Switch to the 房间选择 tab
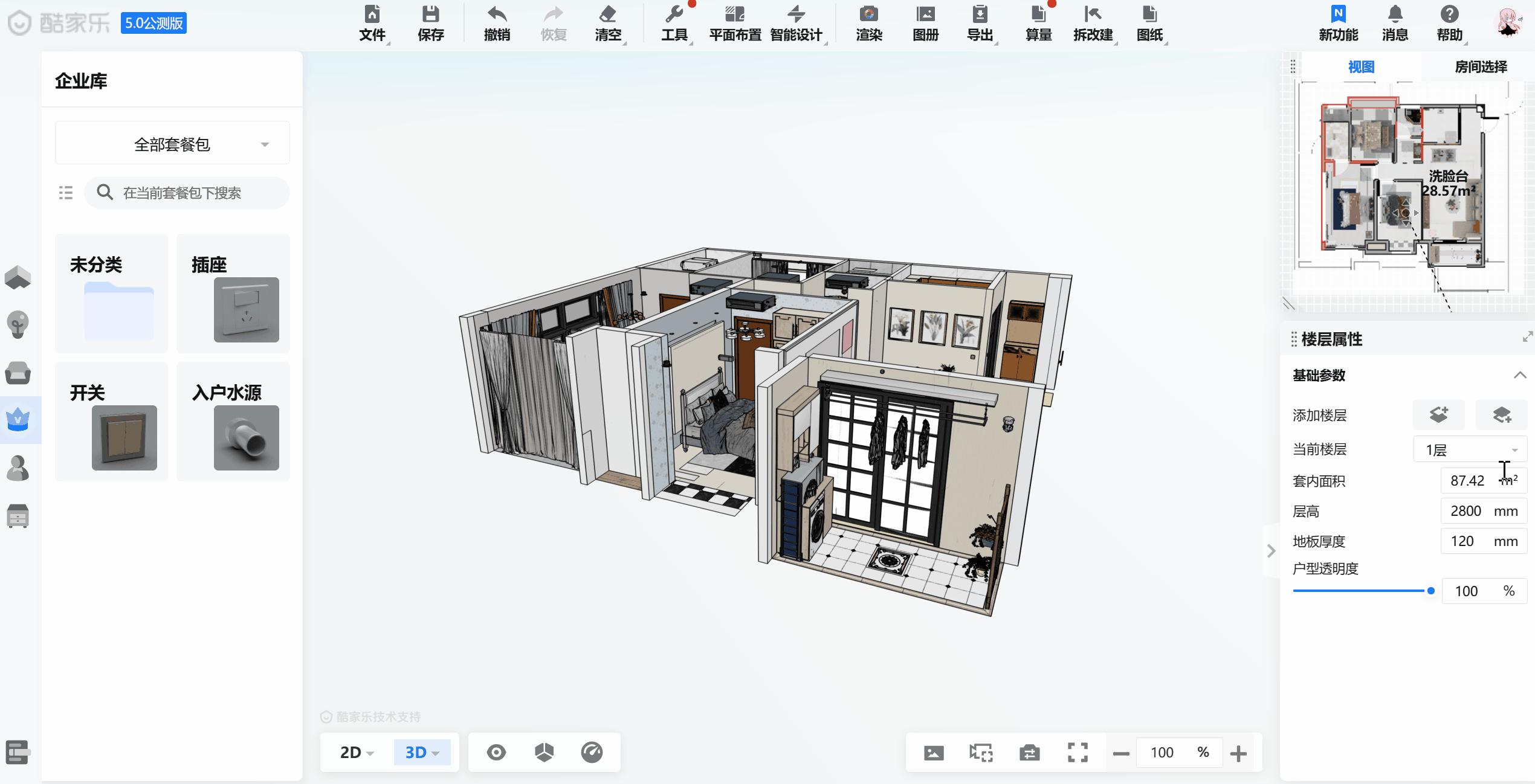Image resolution: width=1535 pixels, height=784 pixels. click(1481, 67)
